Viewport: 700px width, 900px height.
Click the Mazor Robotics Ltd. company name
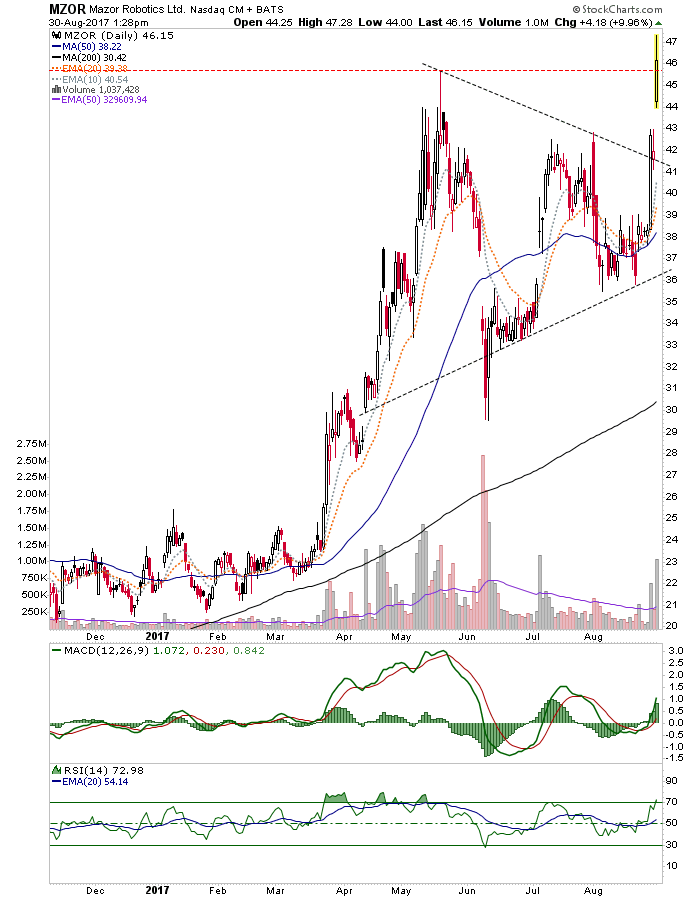(137, 10)
